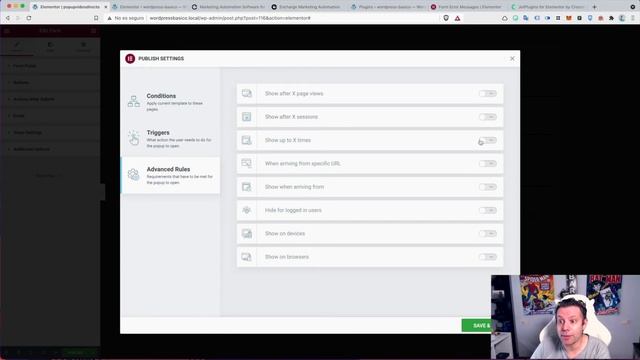640x360 pixels.
Task: Click the Elementor hamburger menu icon
Action: click(x=7, y=31)
